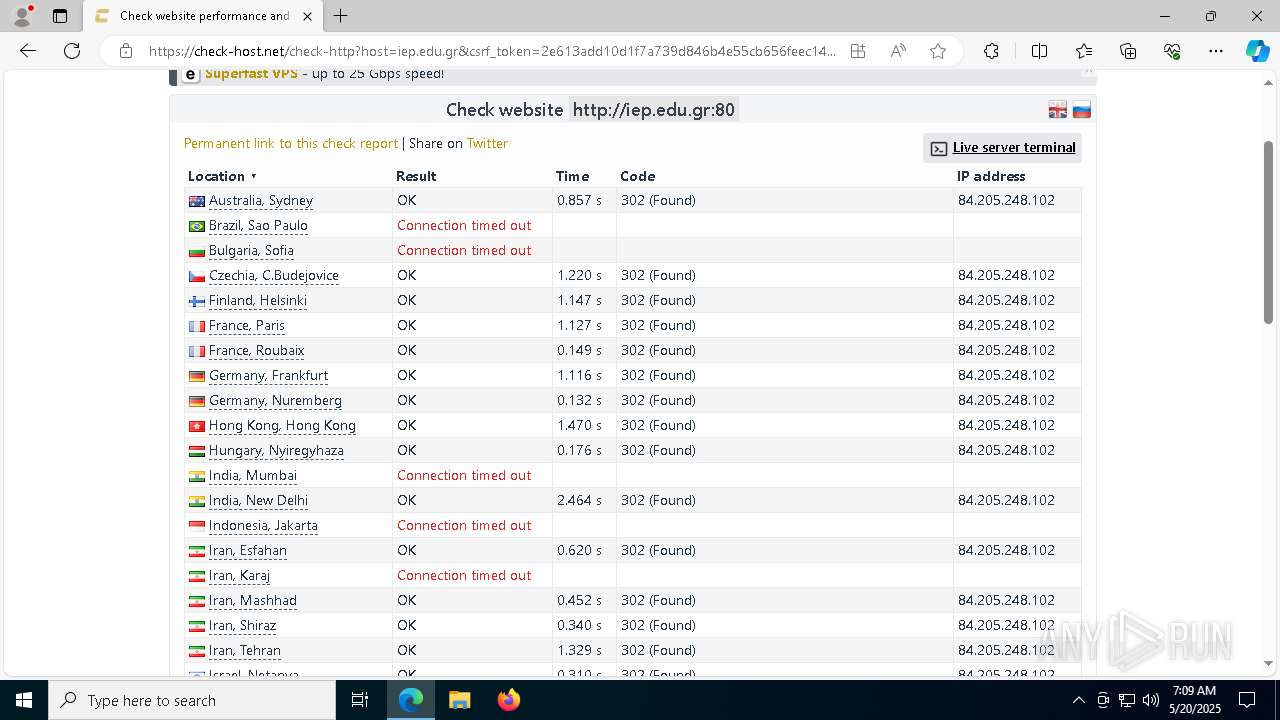Reload the page with Refresh icon

click(x=72, y=51)
